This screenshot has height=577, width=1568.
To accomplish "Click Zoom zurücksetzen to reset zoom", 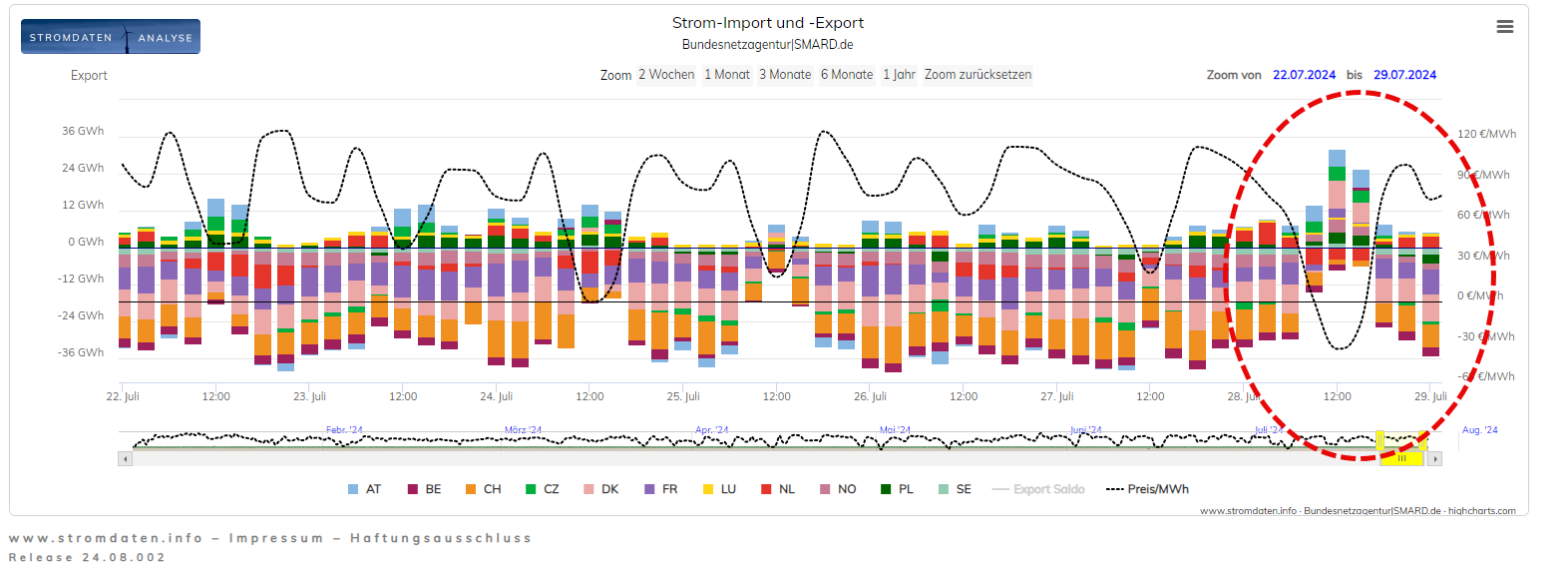I will pos(978,75).
